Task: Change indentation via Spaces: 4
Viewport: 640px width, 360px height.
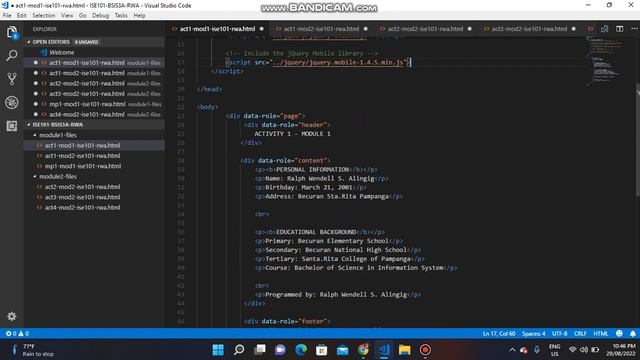Action: [533, 333]
